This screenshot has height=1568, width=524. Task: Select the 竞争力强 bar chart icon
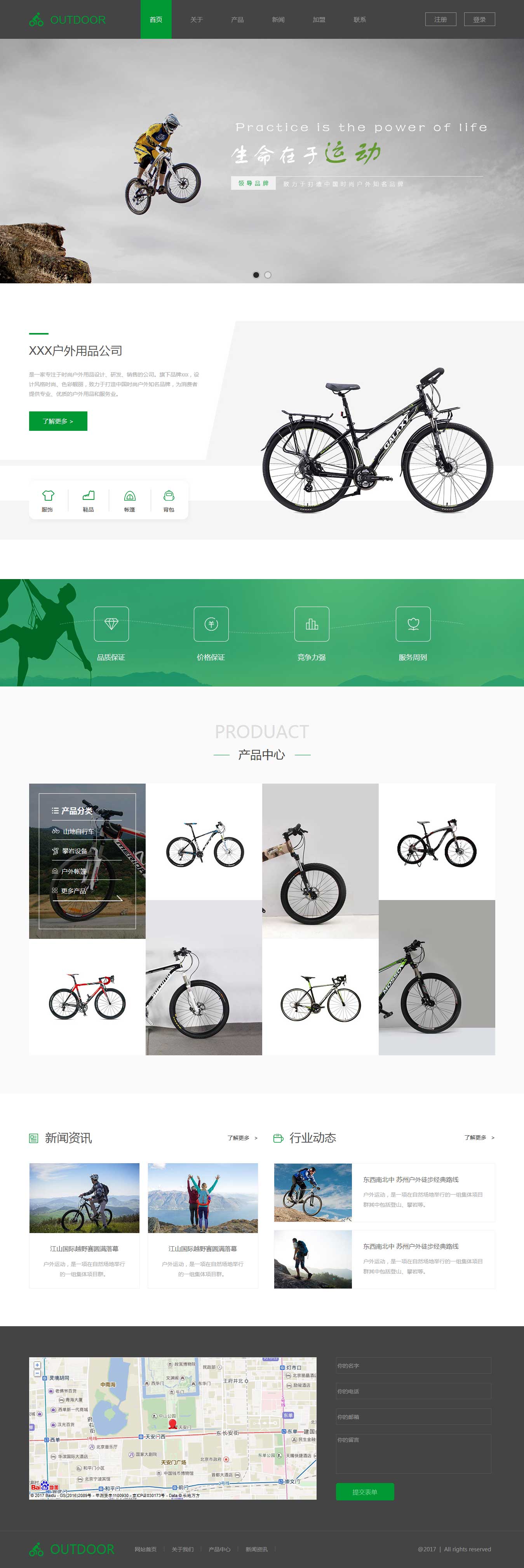312,624
